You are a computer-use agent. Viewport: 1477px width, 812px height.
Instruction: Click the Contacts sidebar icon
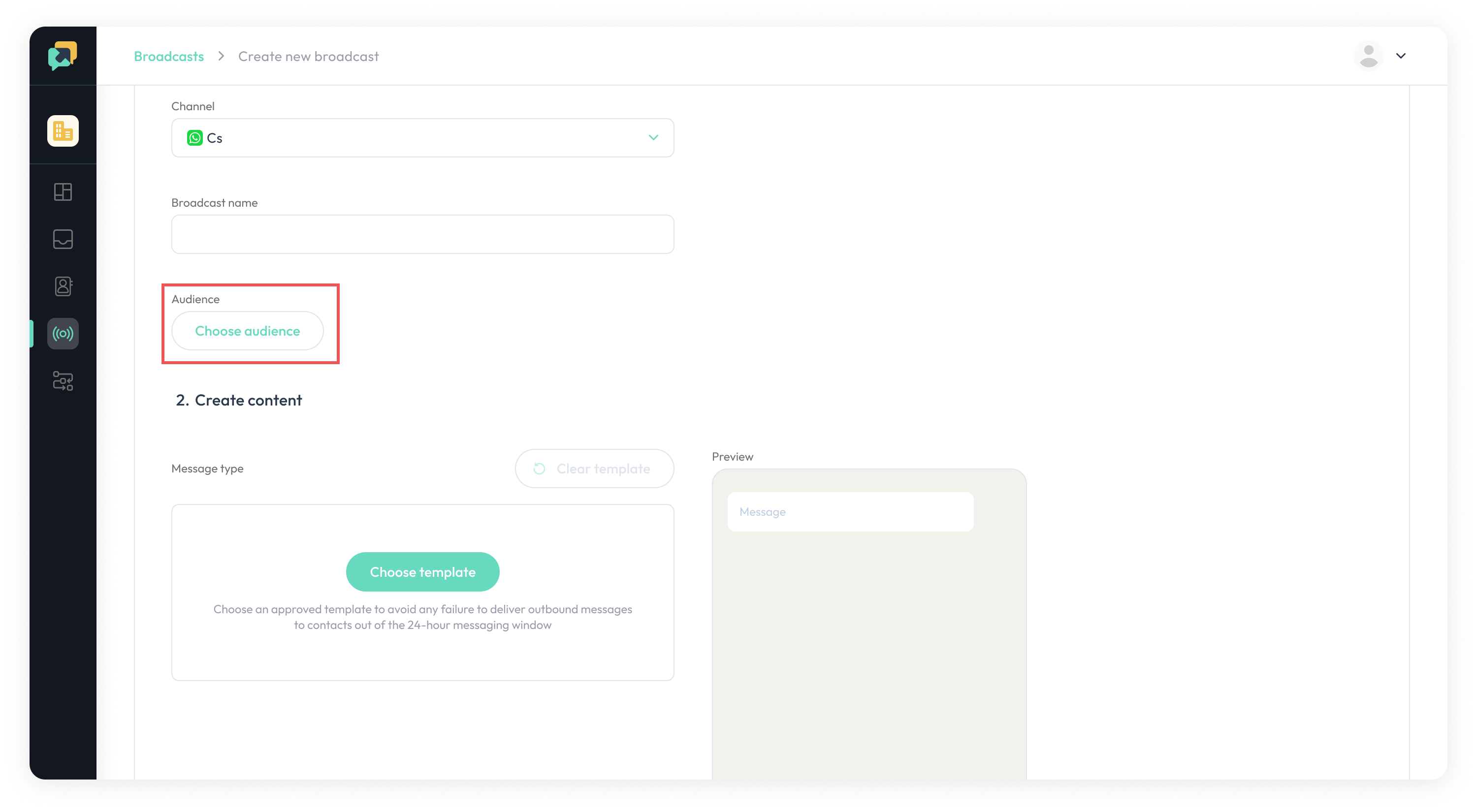pos(63,286)
